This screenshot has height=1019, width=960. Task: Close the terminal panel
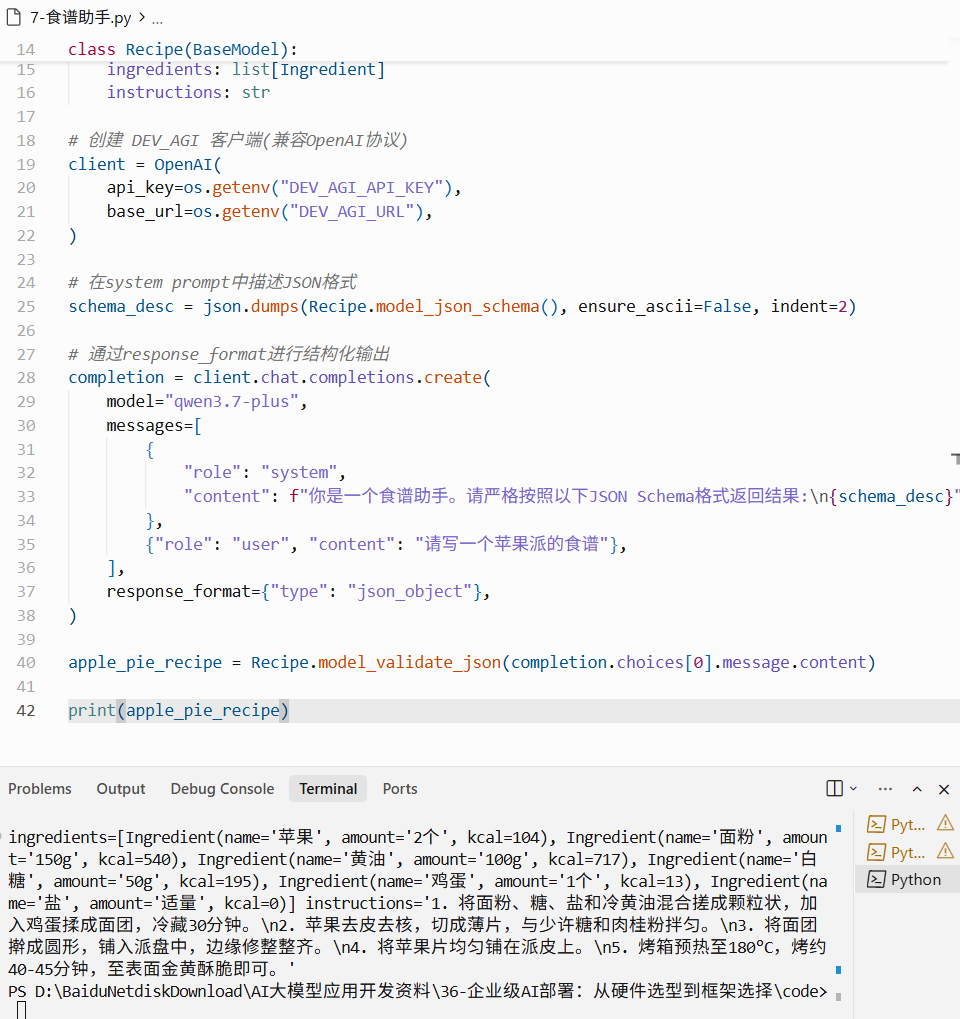[x=944, y=789]
